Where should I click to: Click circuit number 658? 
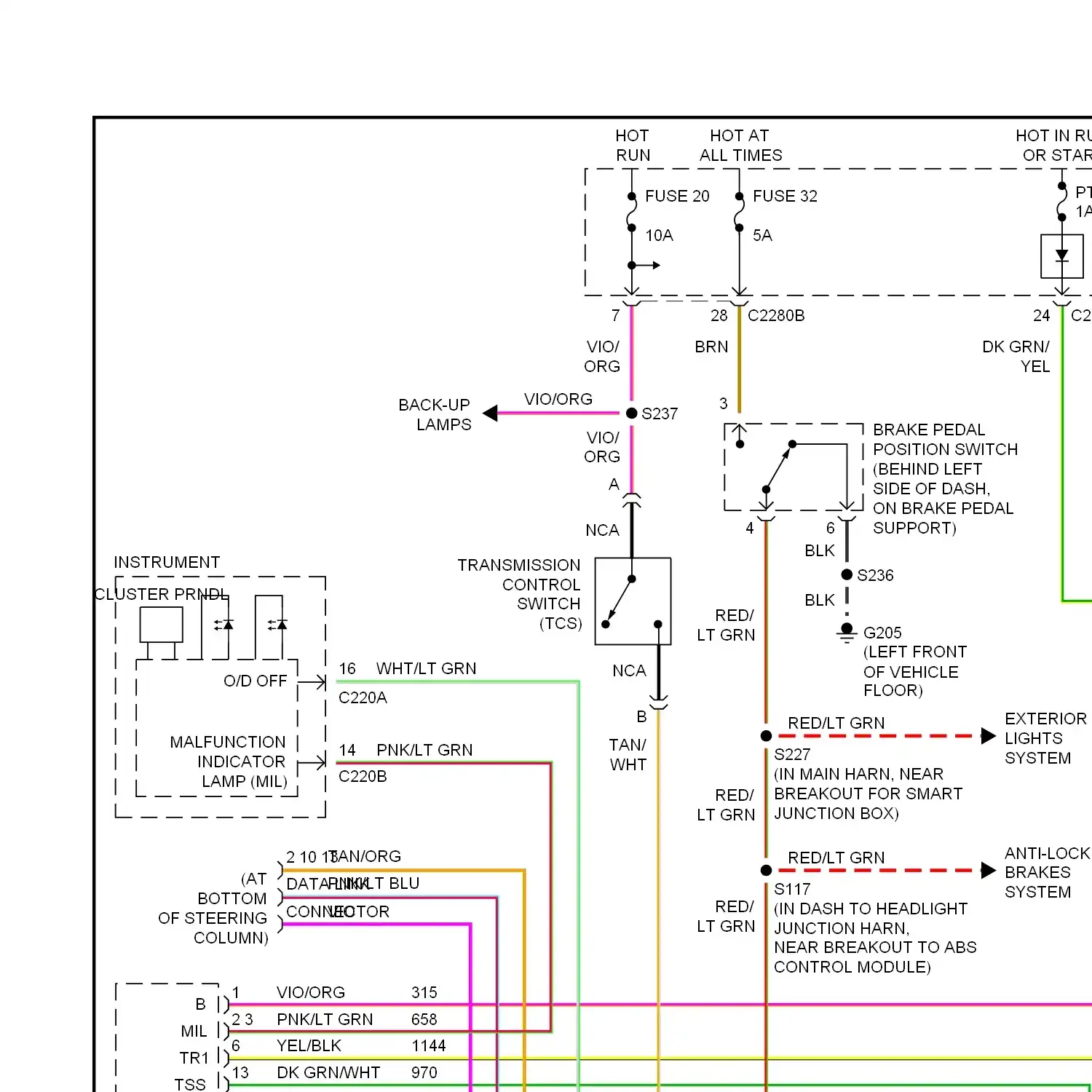point(424,1019)
